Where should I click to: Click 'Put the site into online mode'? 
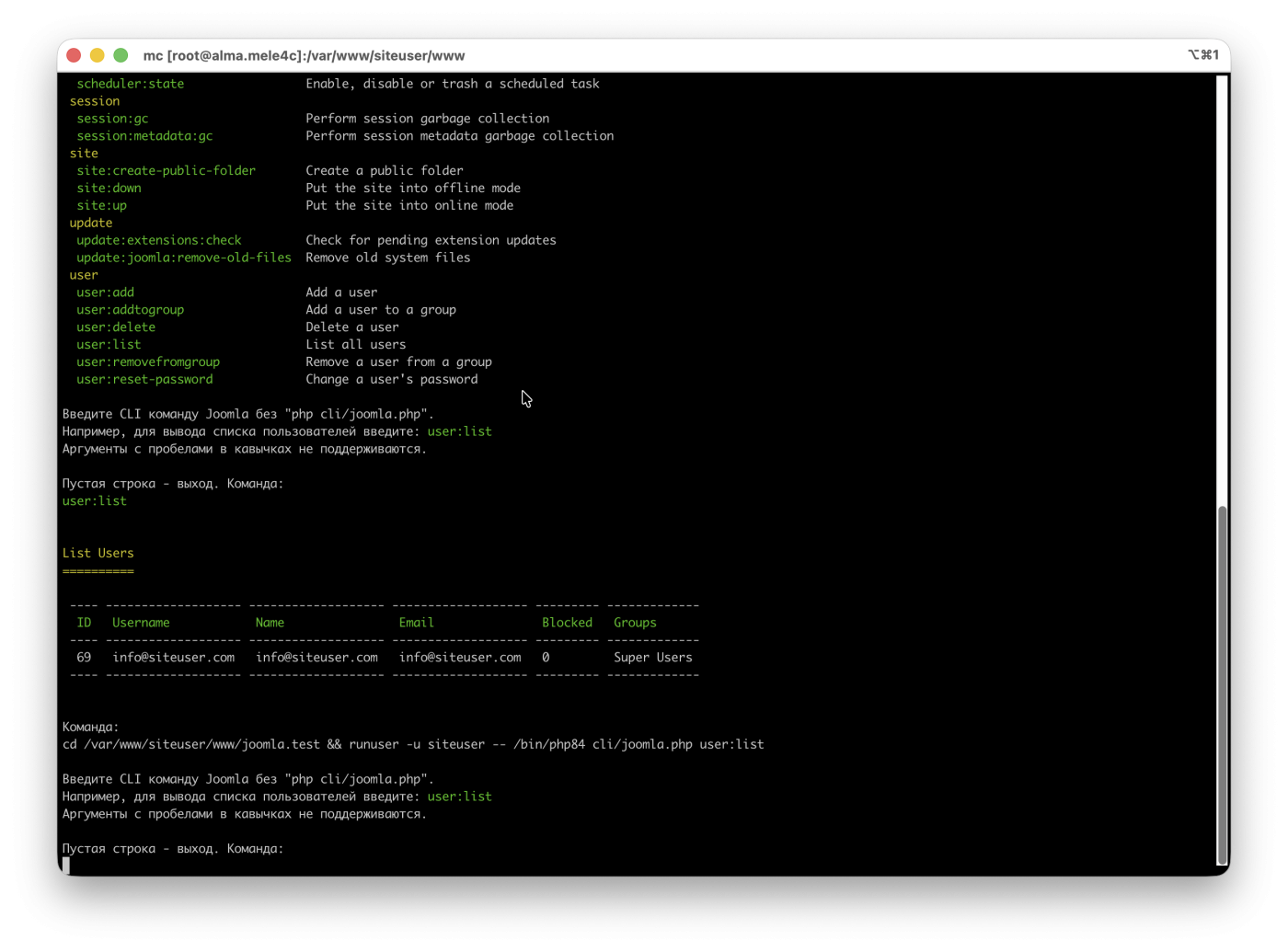point(409,206)
